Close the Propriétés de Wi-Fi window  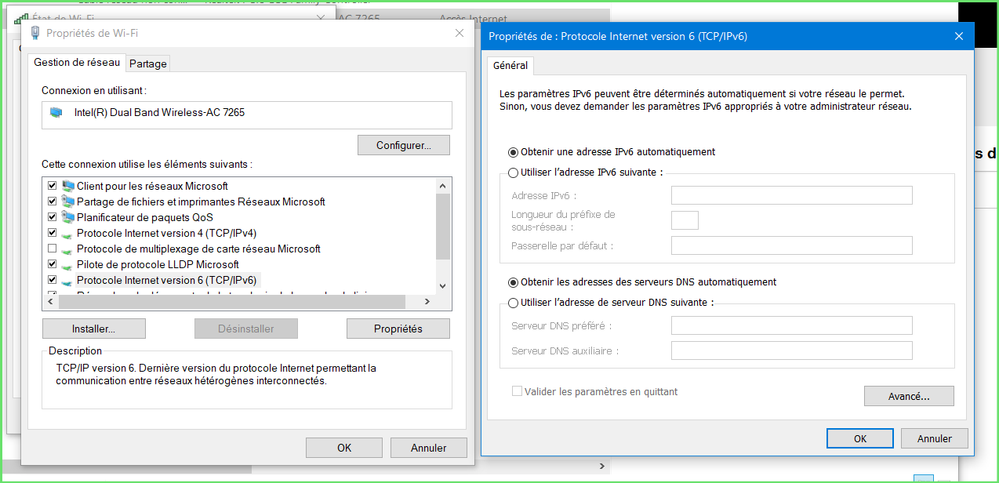pos(459,33)
